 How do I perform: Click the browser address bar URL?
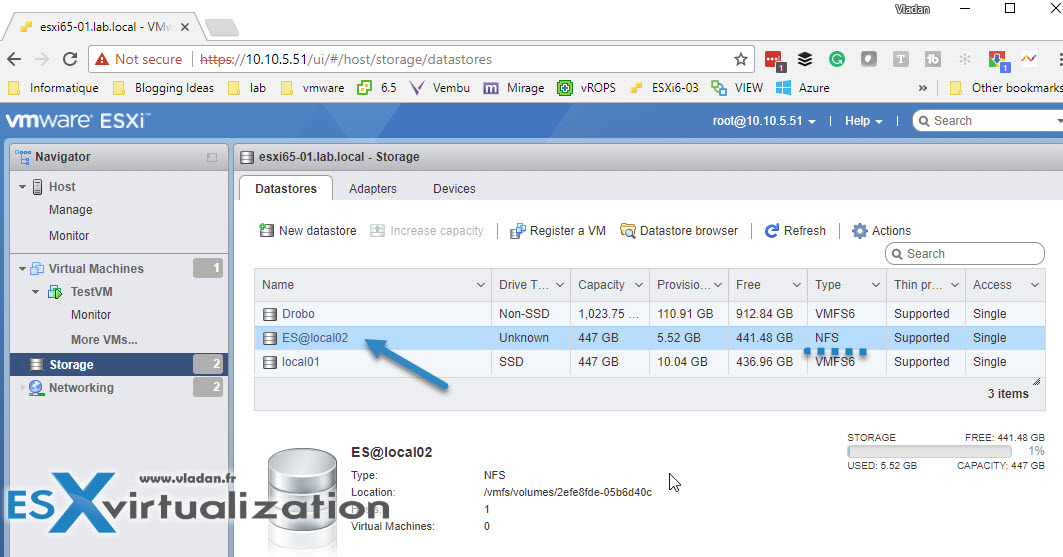(346, 60)
